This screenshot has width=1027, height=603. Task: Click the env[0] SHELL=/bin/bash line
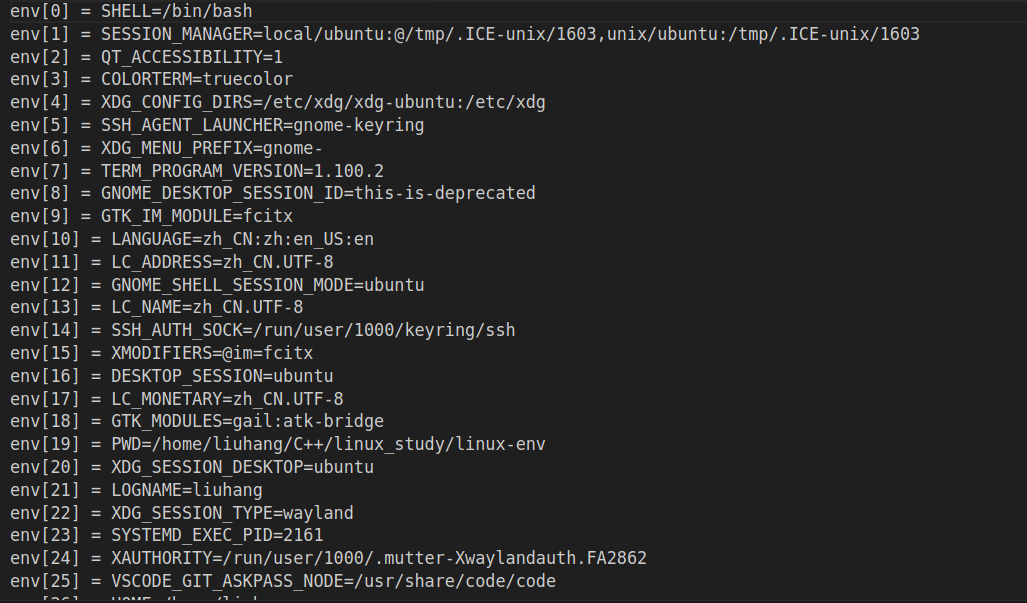click(x=131, y=11)
